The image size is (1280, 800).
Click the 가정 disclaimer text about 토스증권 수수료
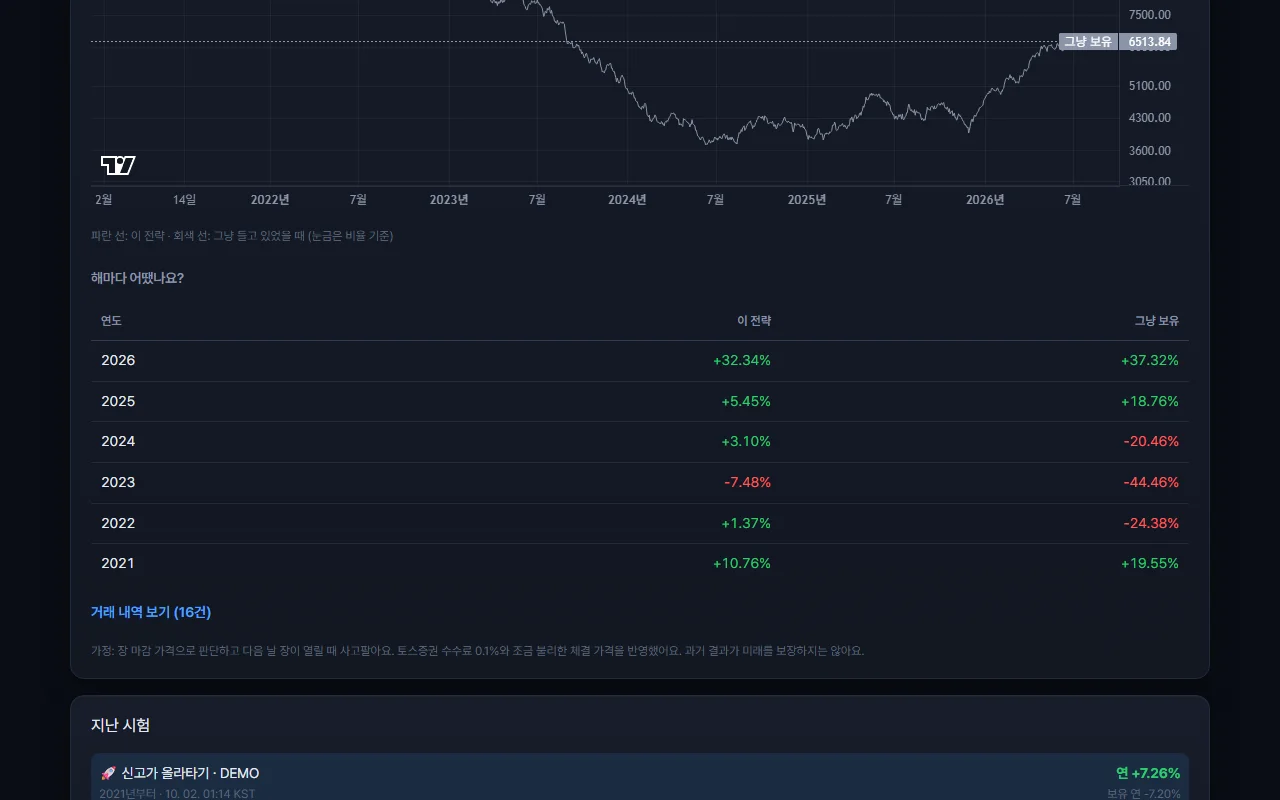coord(477,650)
